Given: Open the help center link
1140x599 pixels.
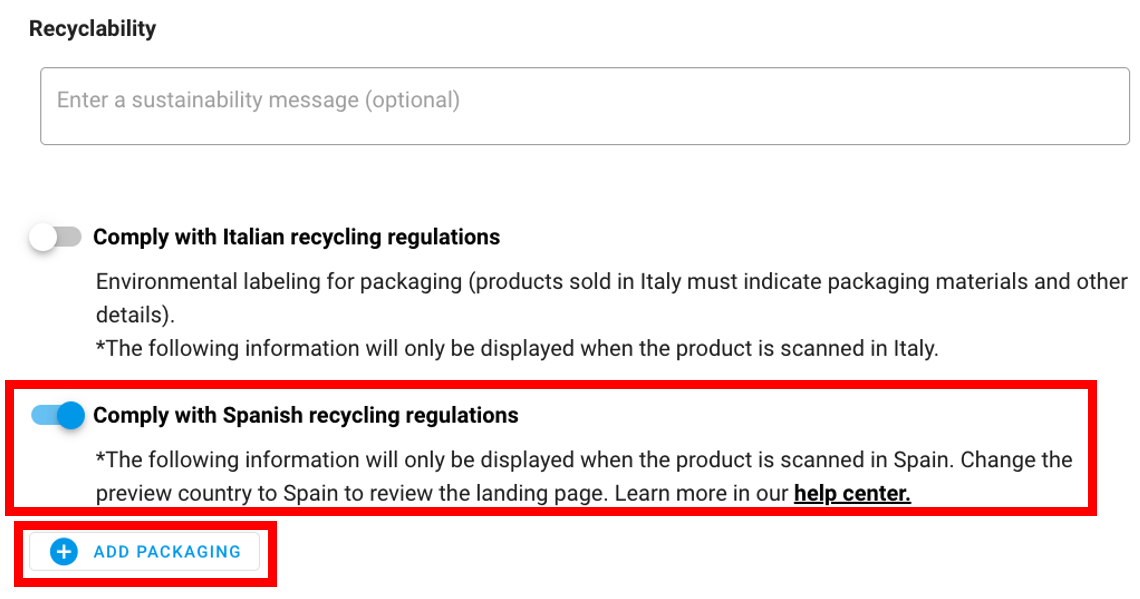Looking at the screenshot, I should [x=852, y=493].
